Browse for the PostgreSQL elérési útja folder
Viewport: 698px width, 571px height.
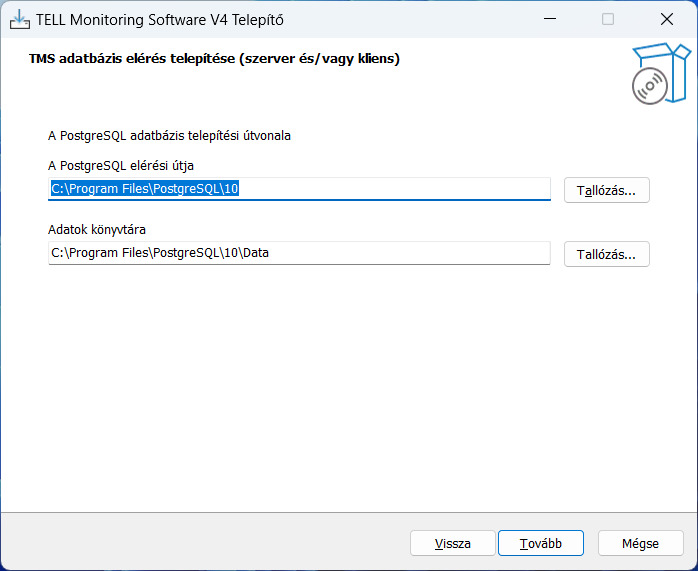click(x=606, y=190)
